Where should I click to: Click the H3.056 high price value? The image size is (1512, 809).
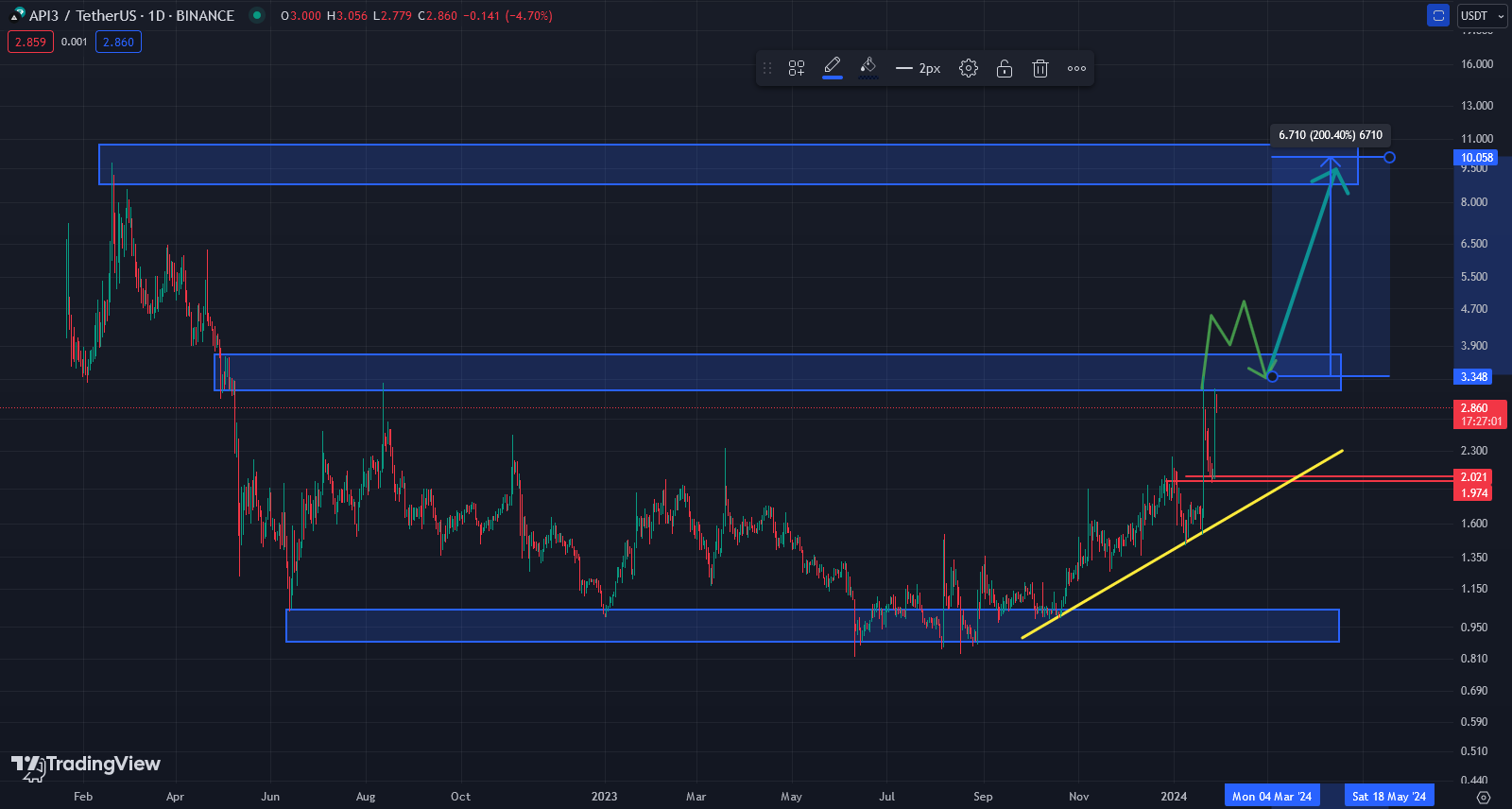(347, 16)
